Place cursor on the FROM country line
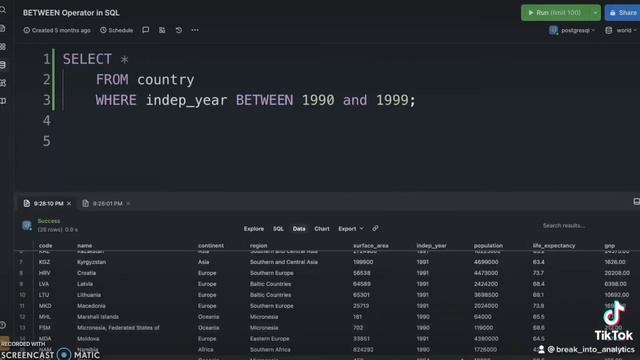The height and width of the screenshot is (360, 640). click(145, 80)
